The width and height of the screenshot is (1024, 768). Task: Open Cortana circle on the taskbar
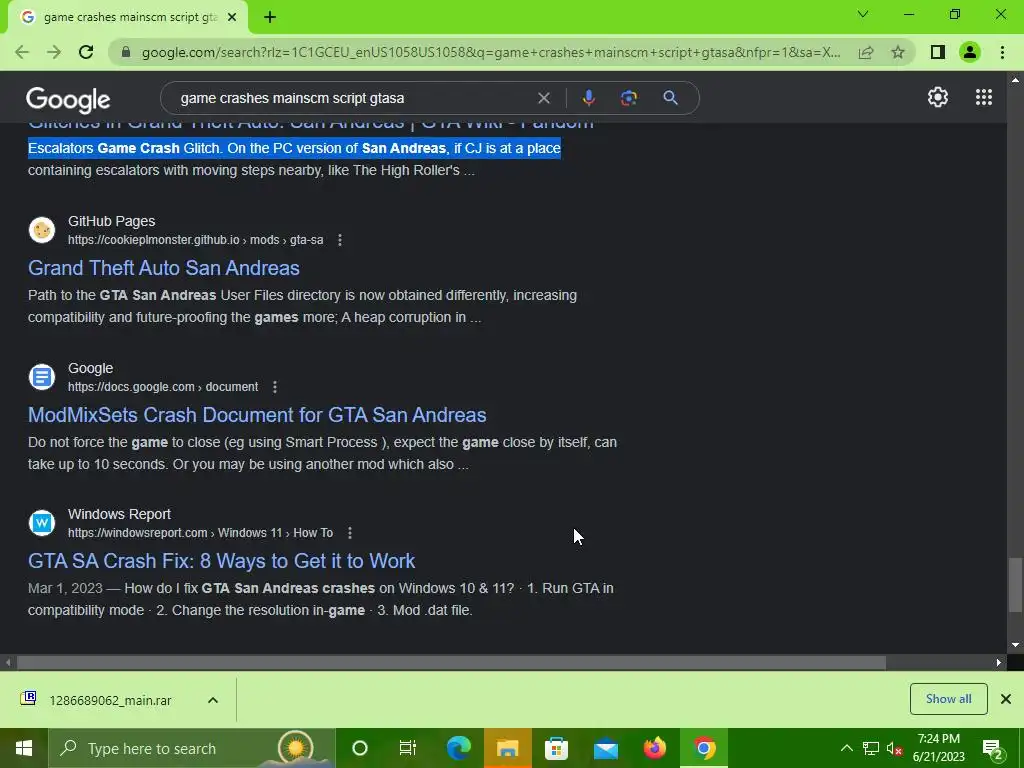pyautogui.click(x=360, y=748)
